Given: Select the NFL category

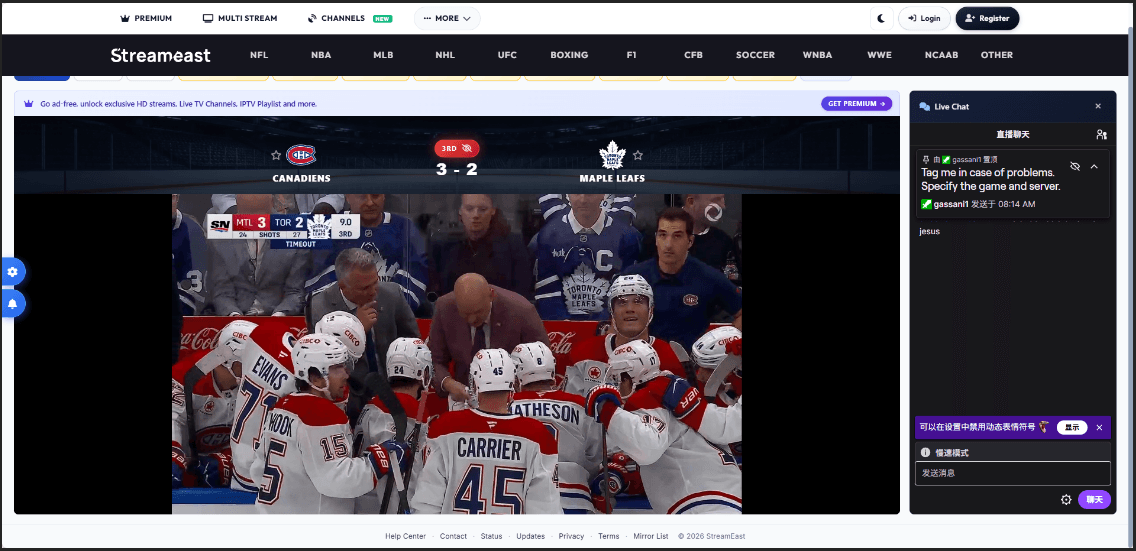Looking at the screenshot, I should pyautogui.click(x=259, y=55).
